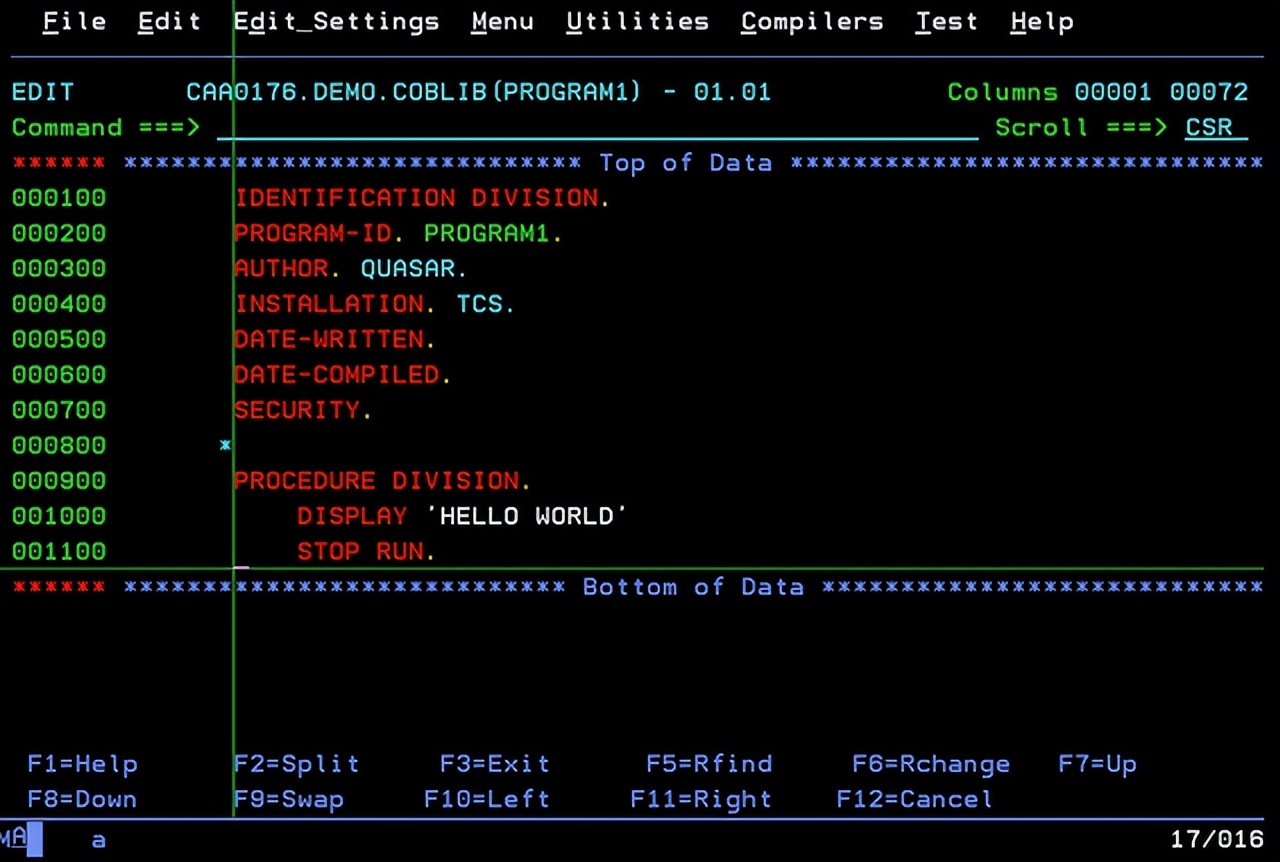Click the Top of Data marker
Image resolution: width=1280 pixels, height=862 pixels.
(x=686, y=163)
